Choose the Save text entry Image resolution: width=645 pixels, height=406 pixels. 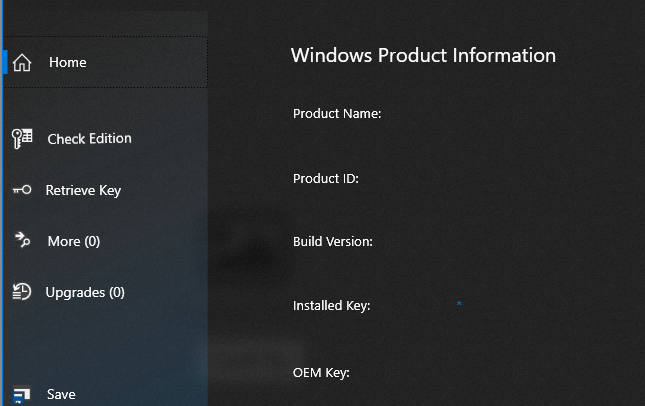tap(61, 395)
